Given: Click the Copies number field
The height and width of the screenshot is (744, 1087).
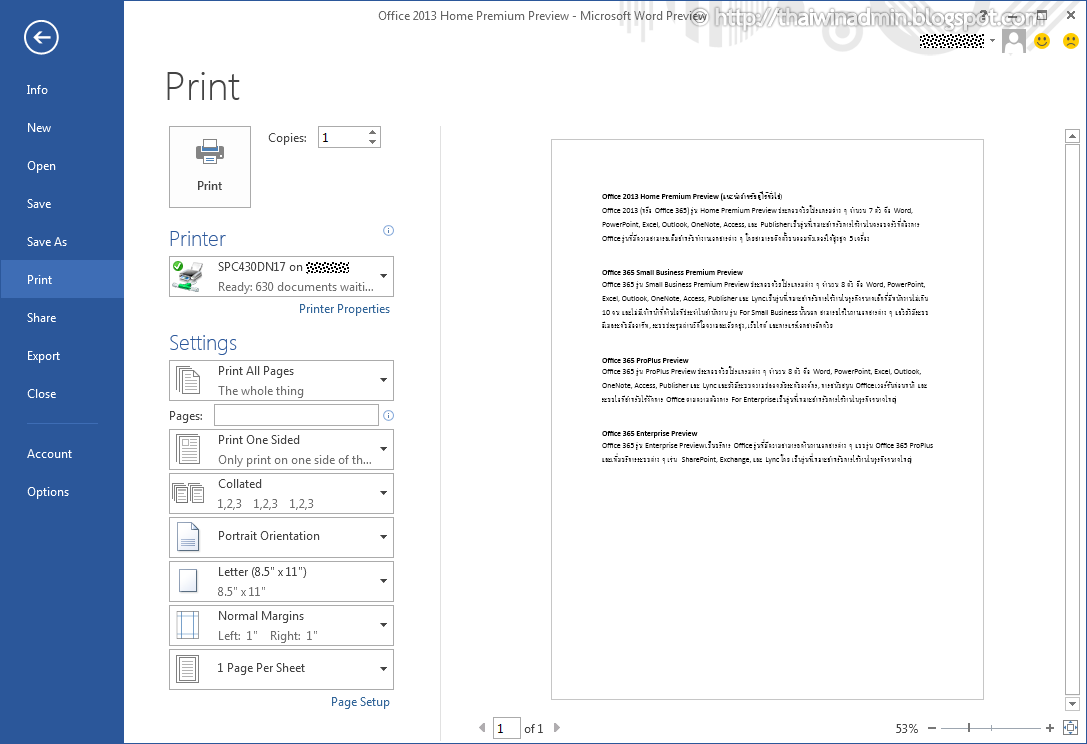Looking at the screenshot, I should (x=342, y=137).
